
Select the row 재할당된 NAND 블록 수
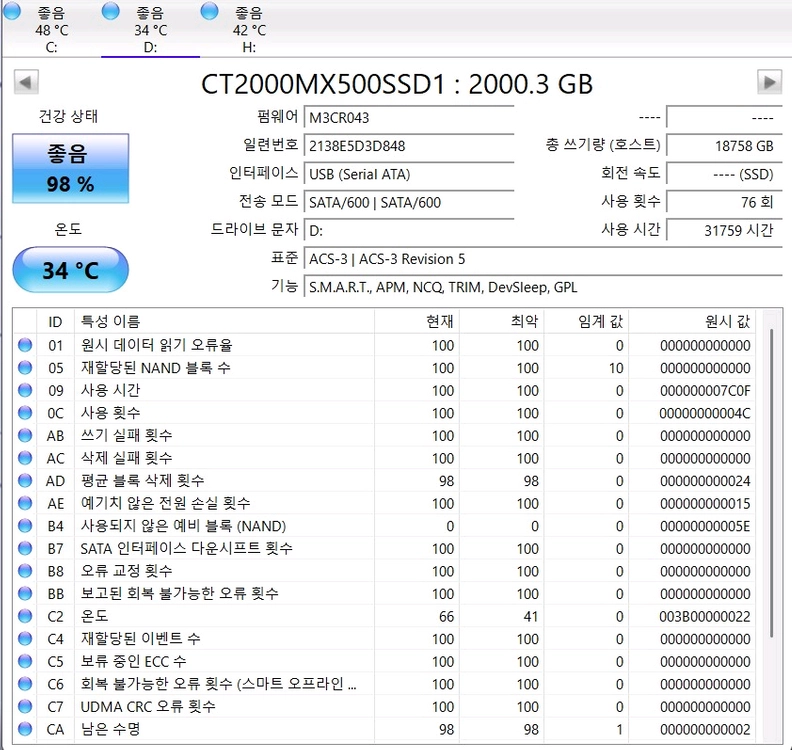(x=384, y=368)
